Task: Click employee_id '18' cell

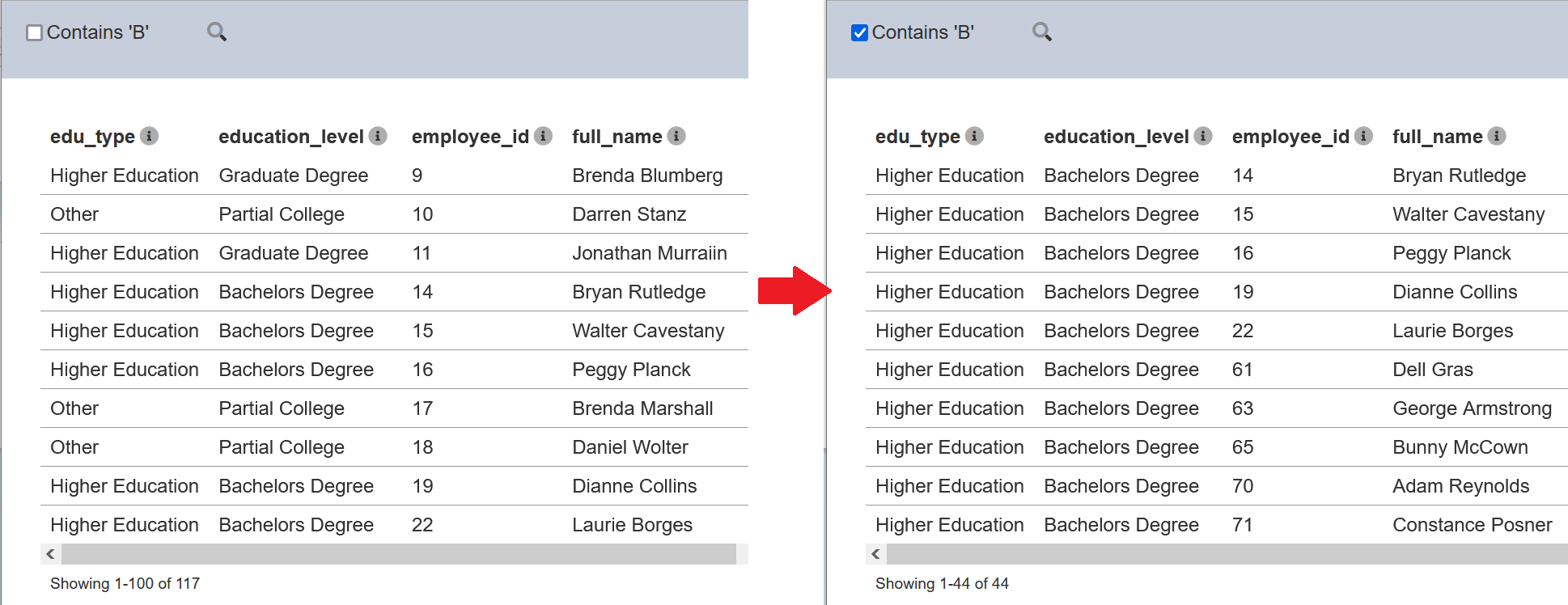Action: 422,447
